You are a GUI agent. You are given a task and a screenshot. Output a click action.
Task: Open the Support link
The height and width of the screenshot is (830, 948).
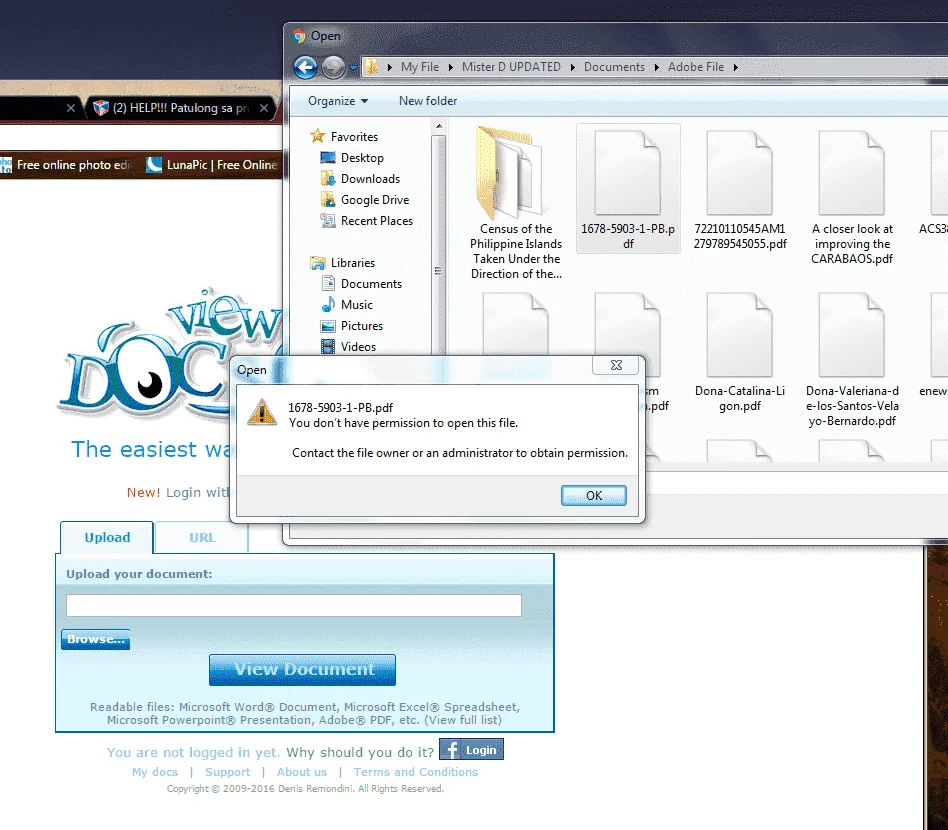(227, 772)
